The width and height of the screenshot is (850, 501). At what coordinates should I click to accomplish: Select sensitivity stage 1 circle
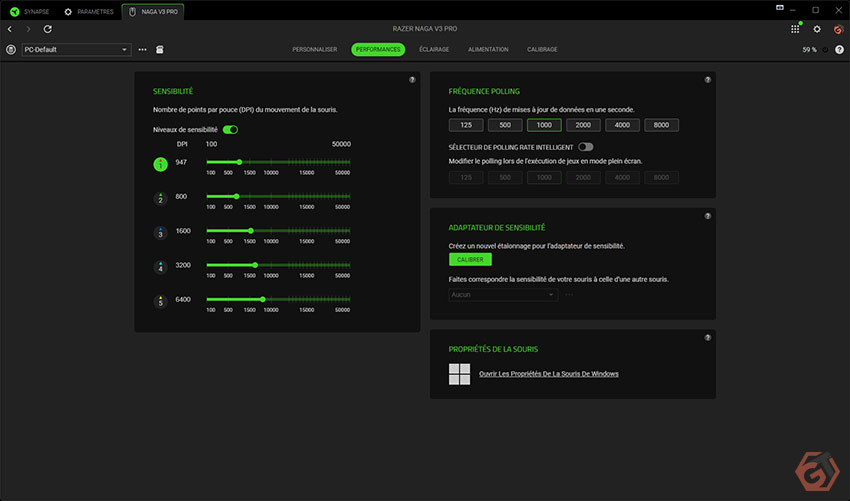[160, 164]
